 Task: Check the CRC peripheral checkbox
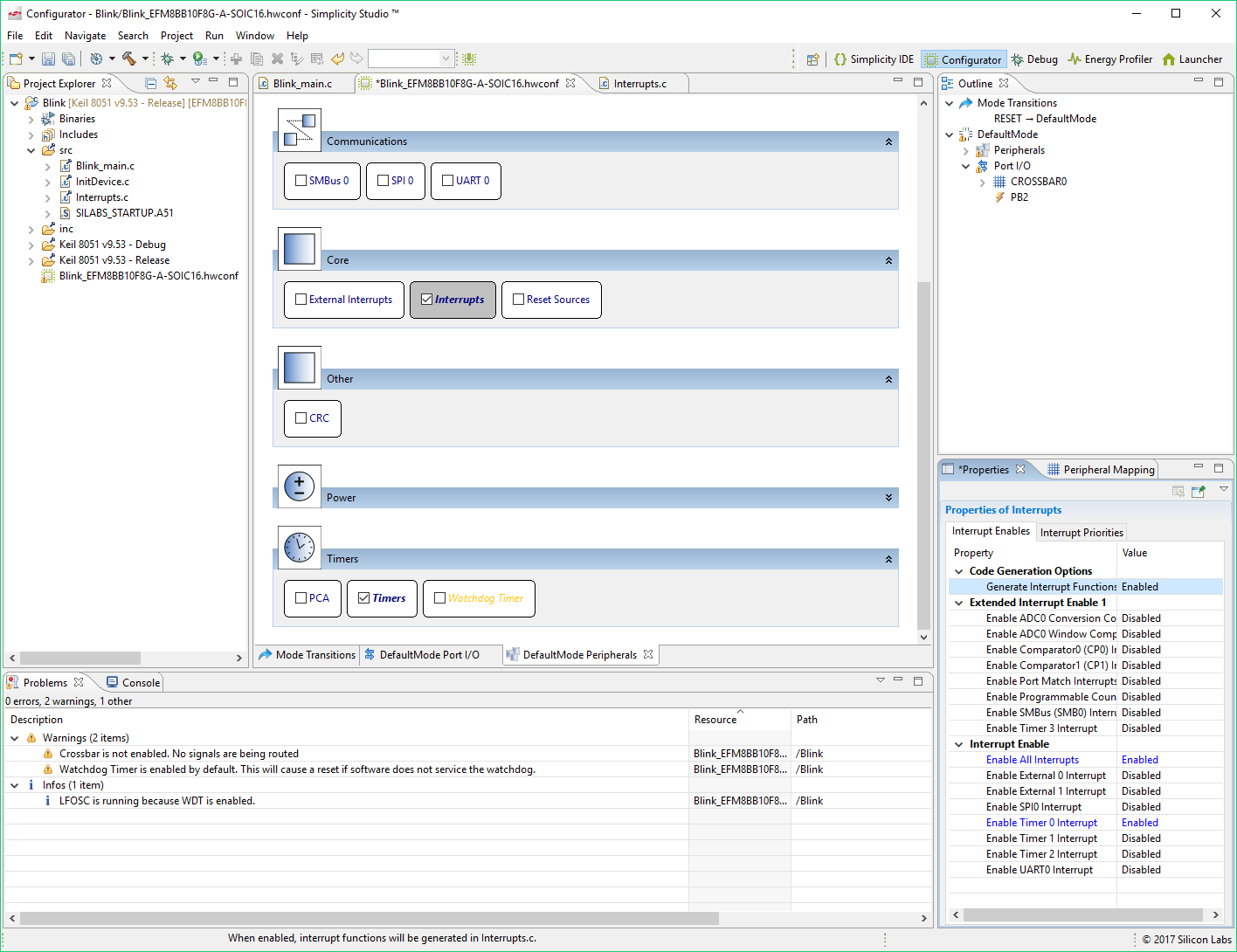coord(301,418)
